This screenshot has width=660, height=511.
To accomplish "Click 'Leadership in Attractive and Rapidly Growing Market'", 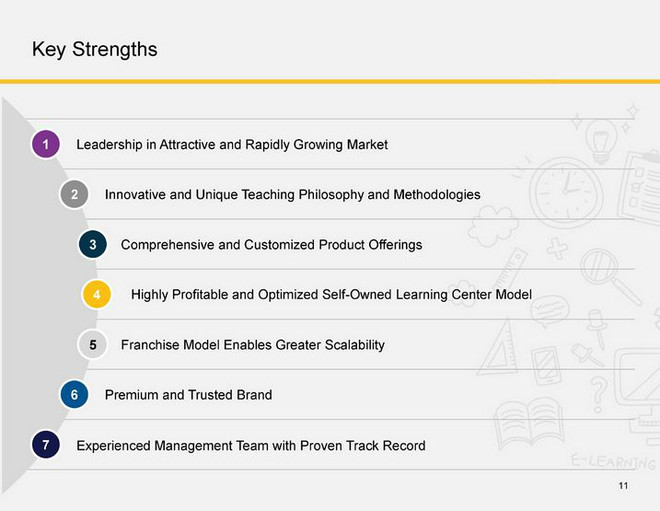I will point(232,144).
